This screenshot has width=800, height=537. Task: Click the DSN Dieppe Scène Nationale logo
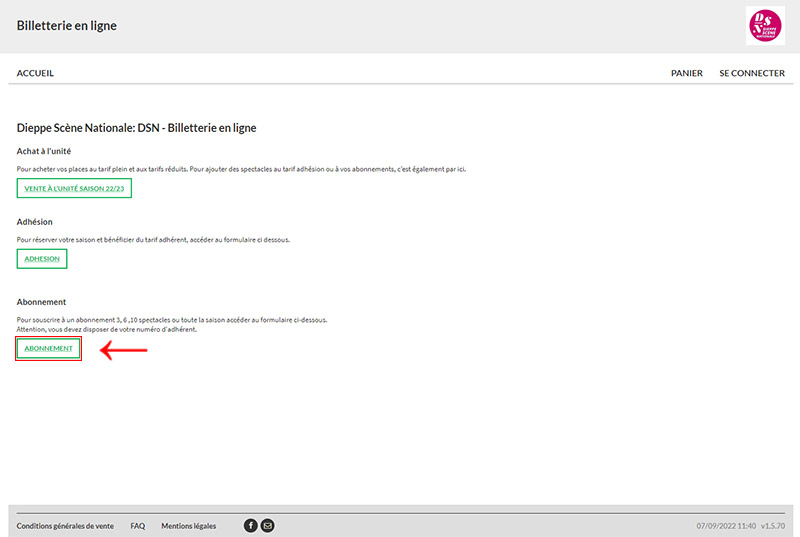pos(765,25)
